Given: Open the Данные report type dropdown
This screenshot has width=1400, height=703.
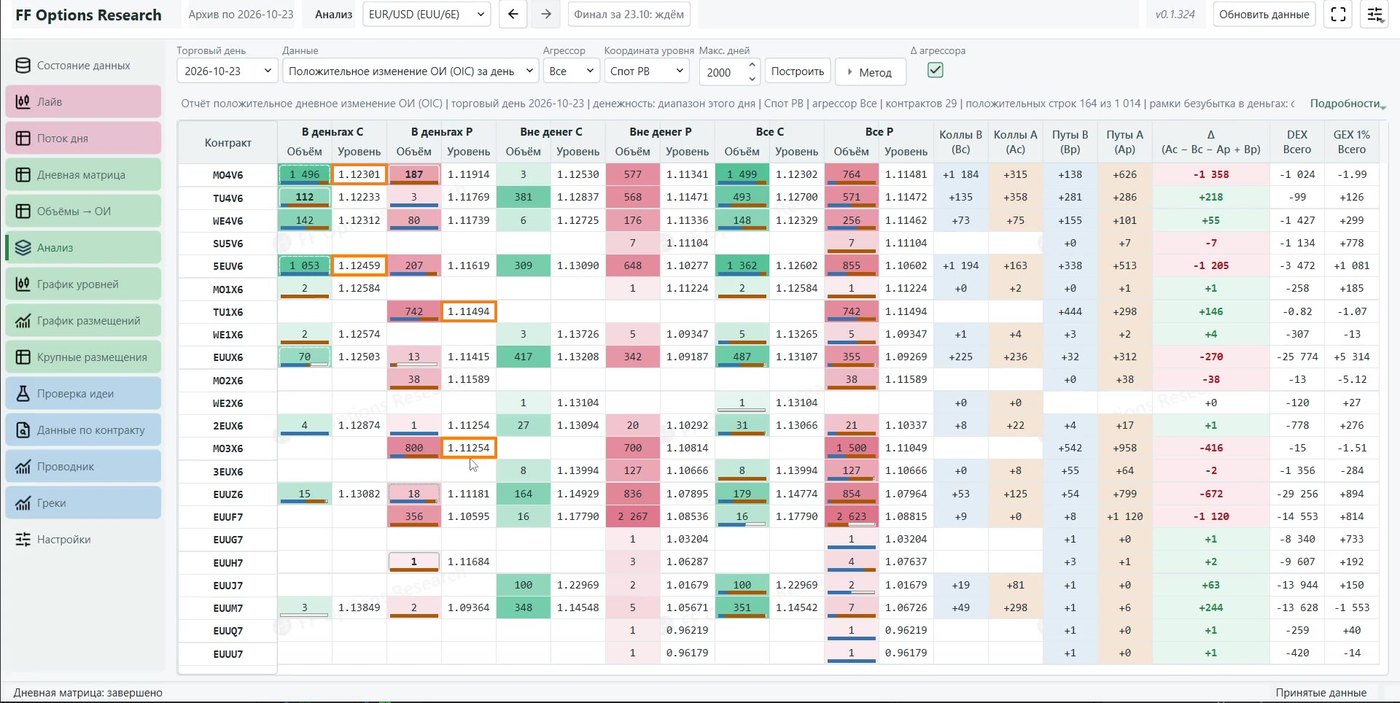Looking at the screenshot, I should pyautogui.click(x=411, y=71).
